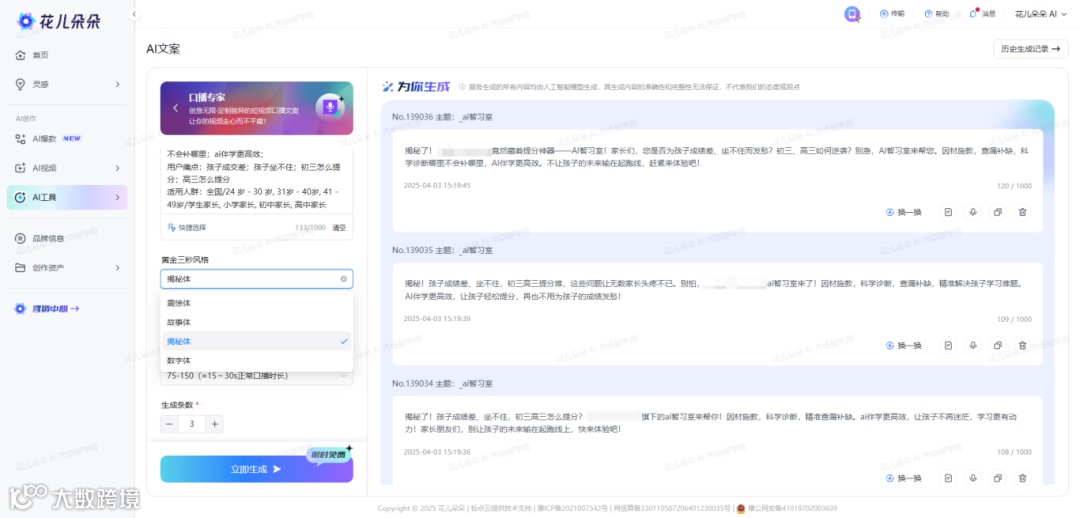Open the 营销中心 link in sidebar
Image resolution: width=1080 pixels, height=518 pixels.
[x=48, y=309]
